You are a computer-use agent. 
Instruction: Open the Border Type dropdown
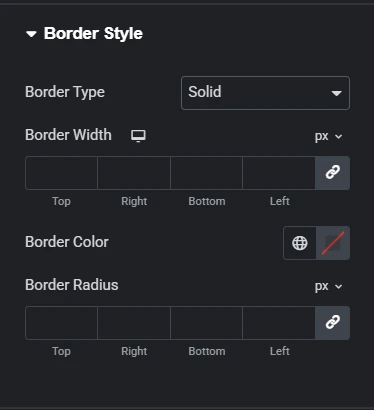pyautogui.click(x=265, y=93)
